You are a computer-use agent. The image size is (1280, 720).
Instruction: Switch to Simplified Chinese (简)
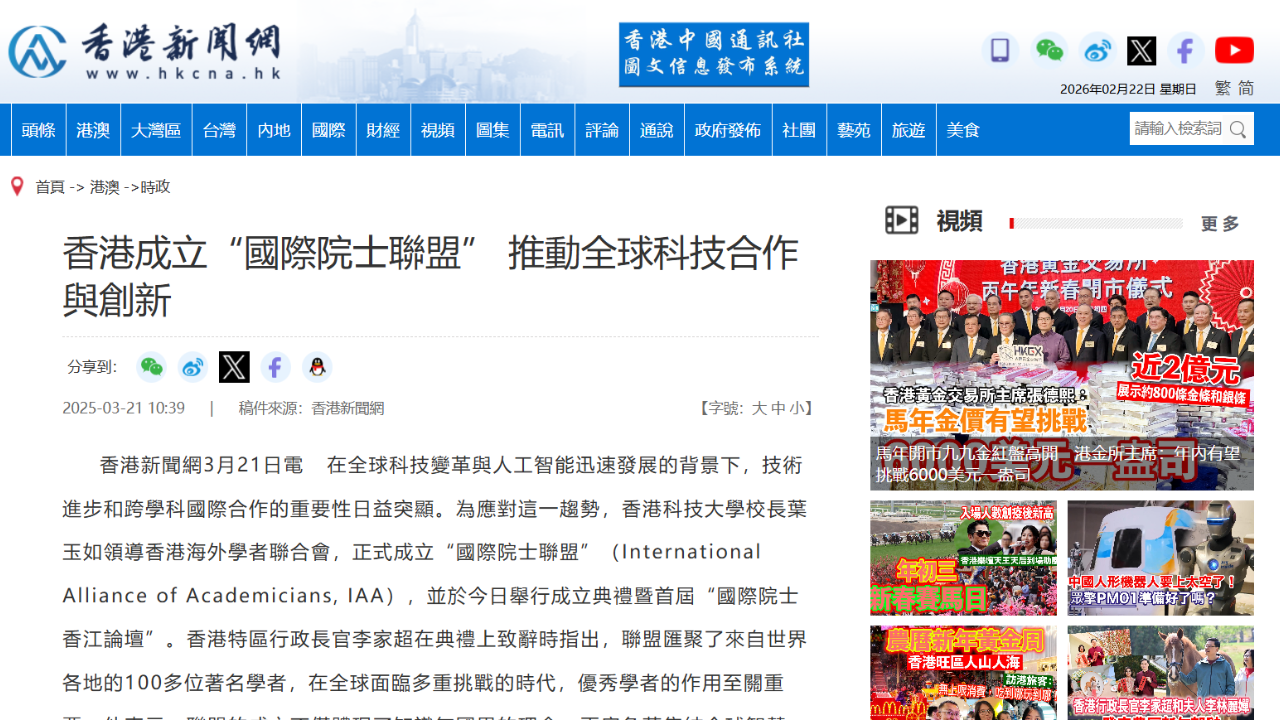click(1246, 88)
